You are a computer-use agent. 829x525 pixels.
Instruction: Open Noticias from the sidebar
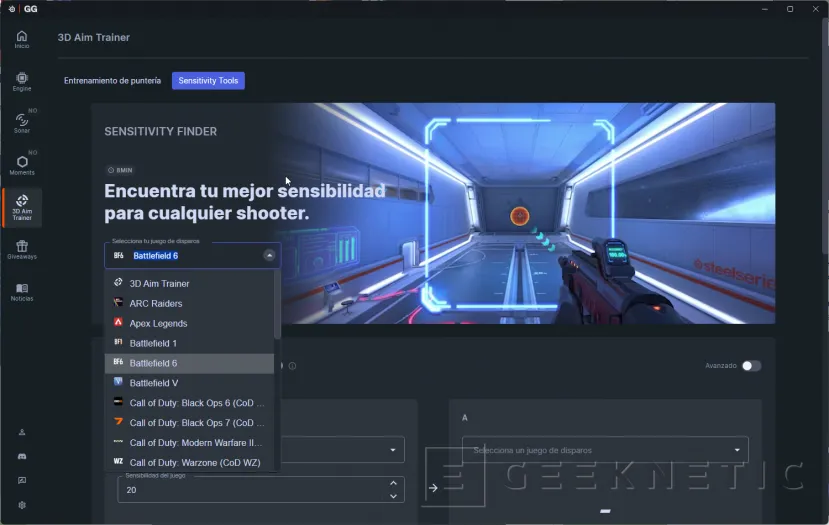[22, 292]
